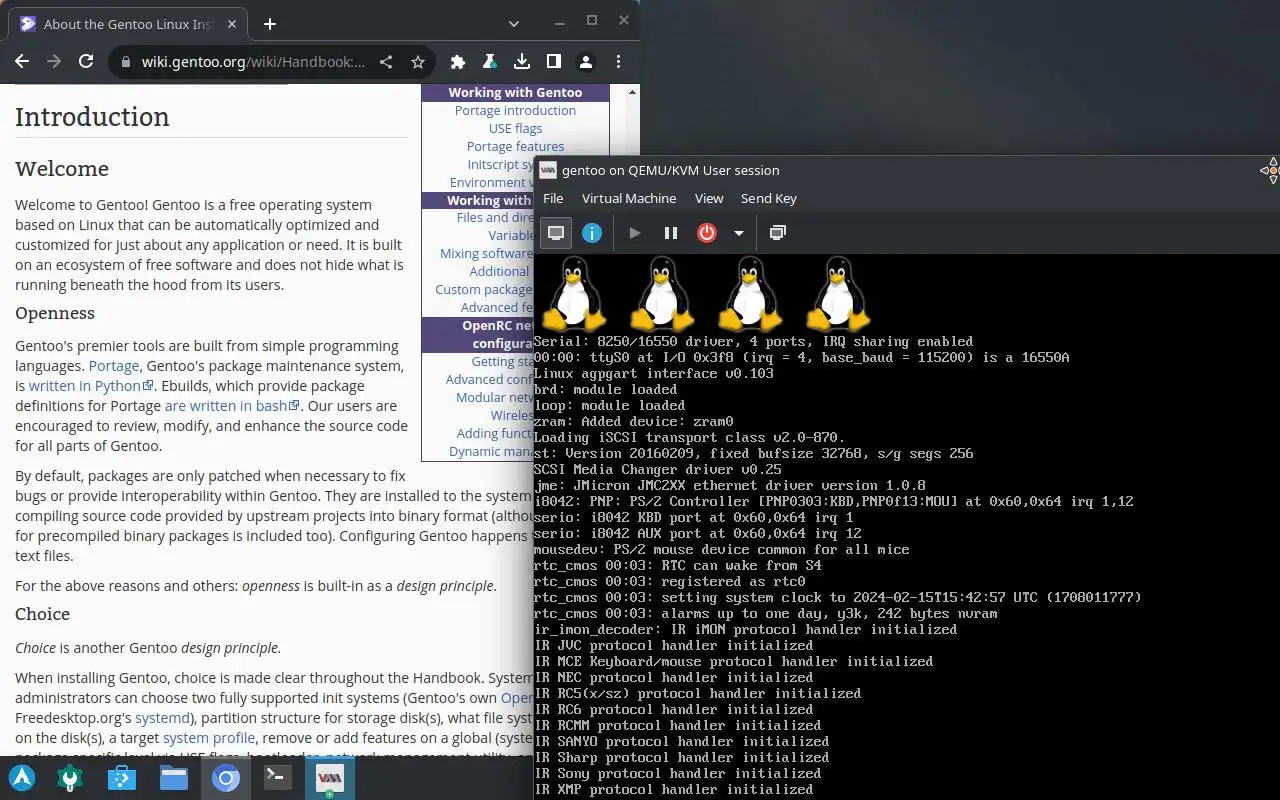Open the Getting started sidebar link
The width and height of the screenshot is (1280, 800).
coord(504,361)
